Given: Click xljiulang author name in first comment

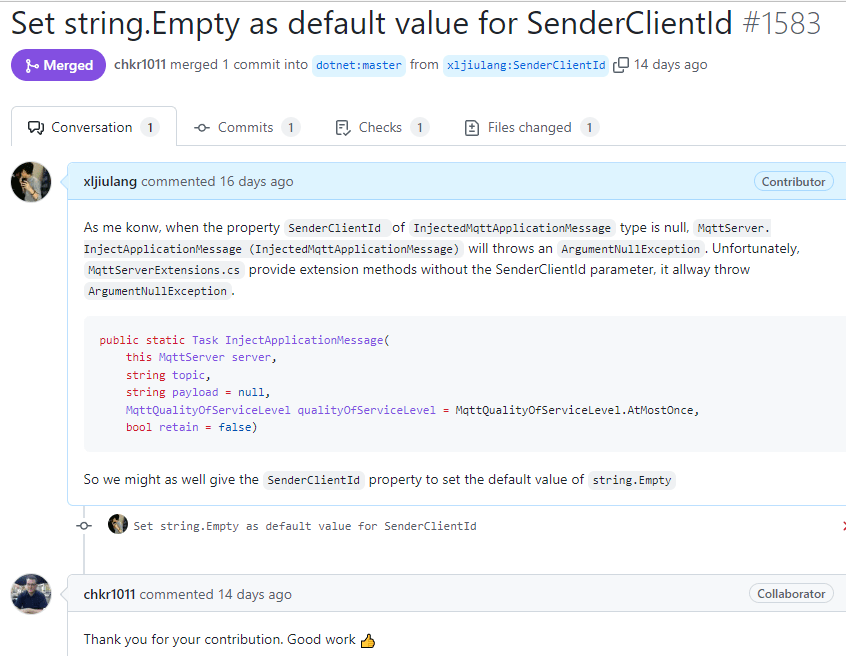Looking at the screenshot, I should tap(110, 181).
